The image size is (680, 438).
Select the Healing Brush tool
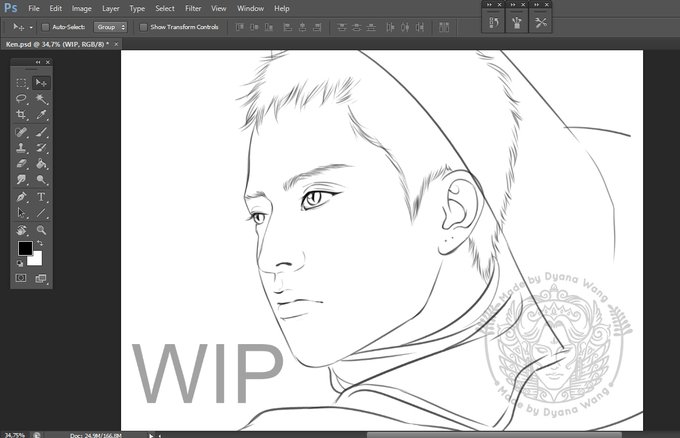point(21,132)
